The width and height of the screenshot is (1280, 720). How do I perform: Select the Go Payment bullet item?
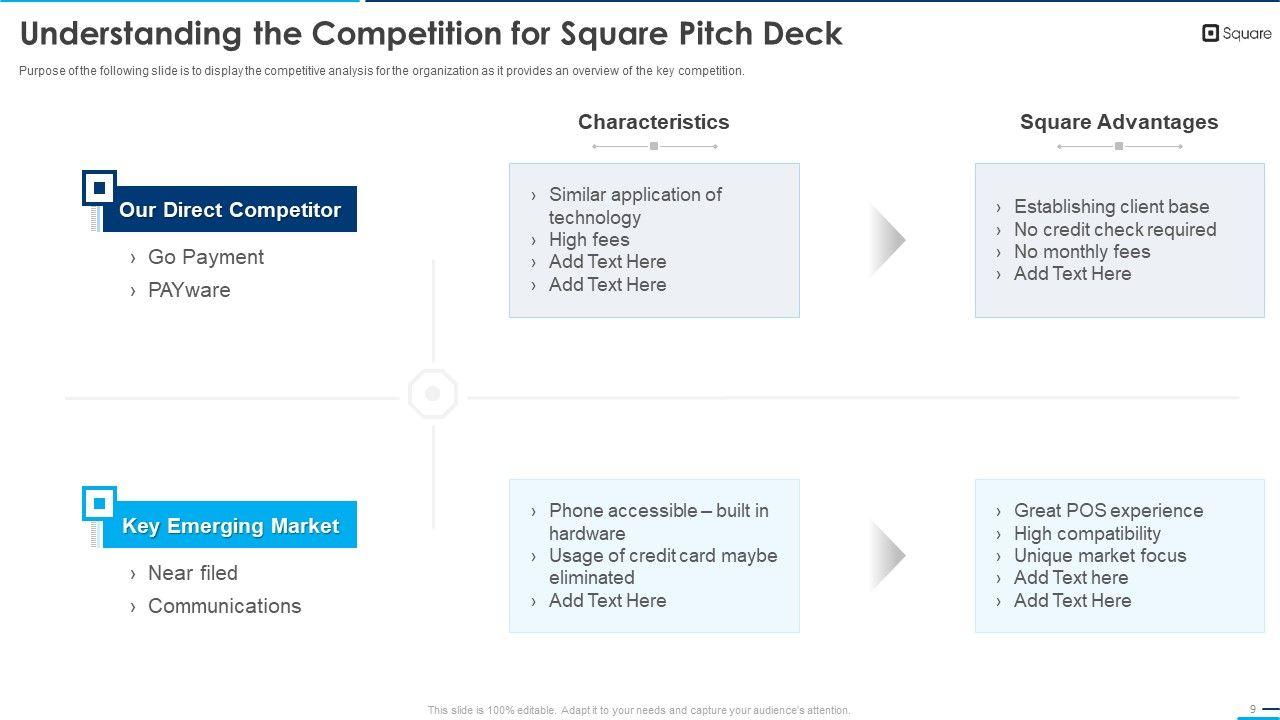206,257
